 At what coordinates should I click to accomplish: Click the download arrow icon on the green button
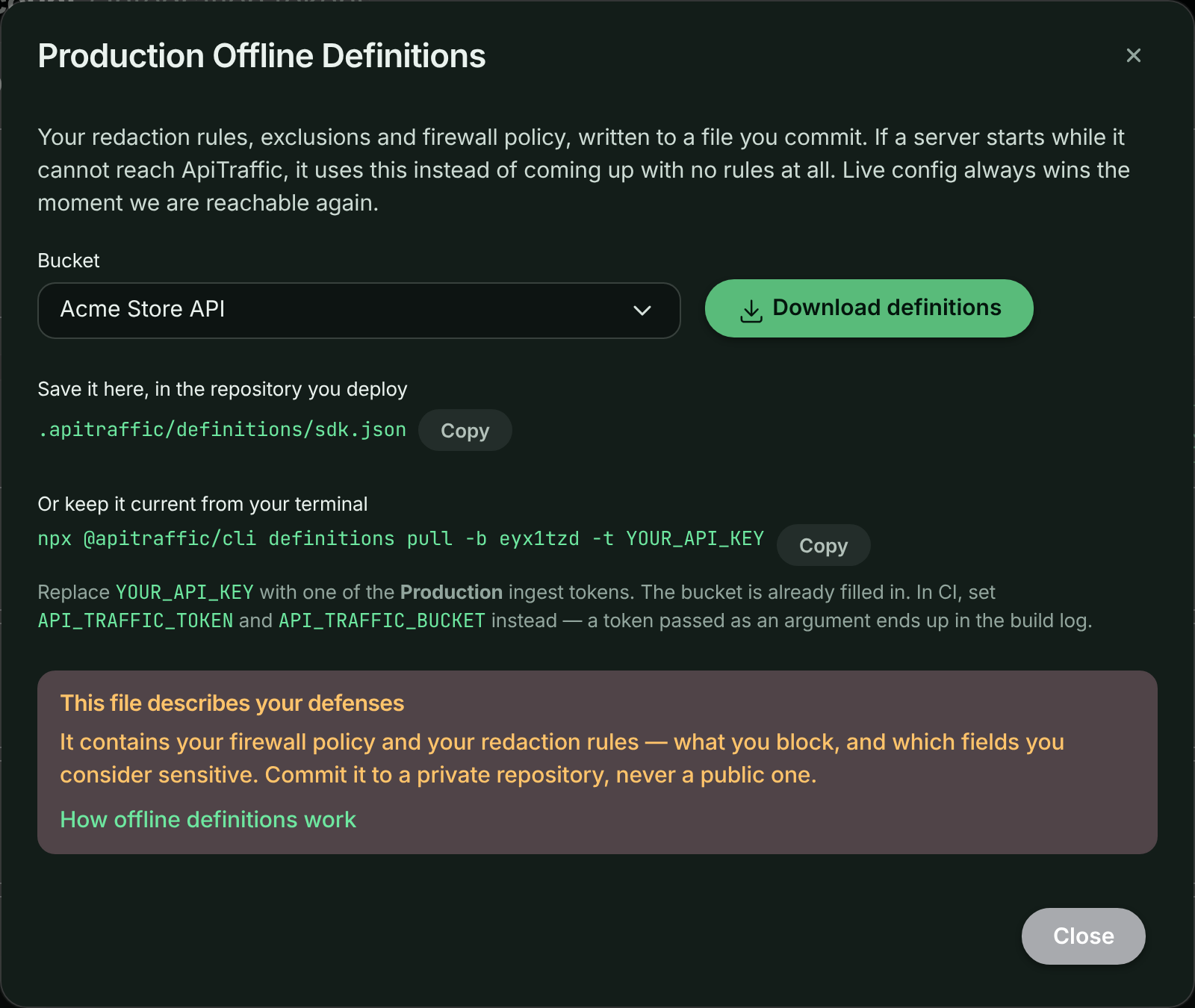click(x=751, y=311)
